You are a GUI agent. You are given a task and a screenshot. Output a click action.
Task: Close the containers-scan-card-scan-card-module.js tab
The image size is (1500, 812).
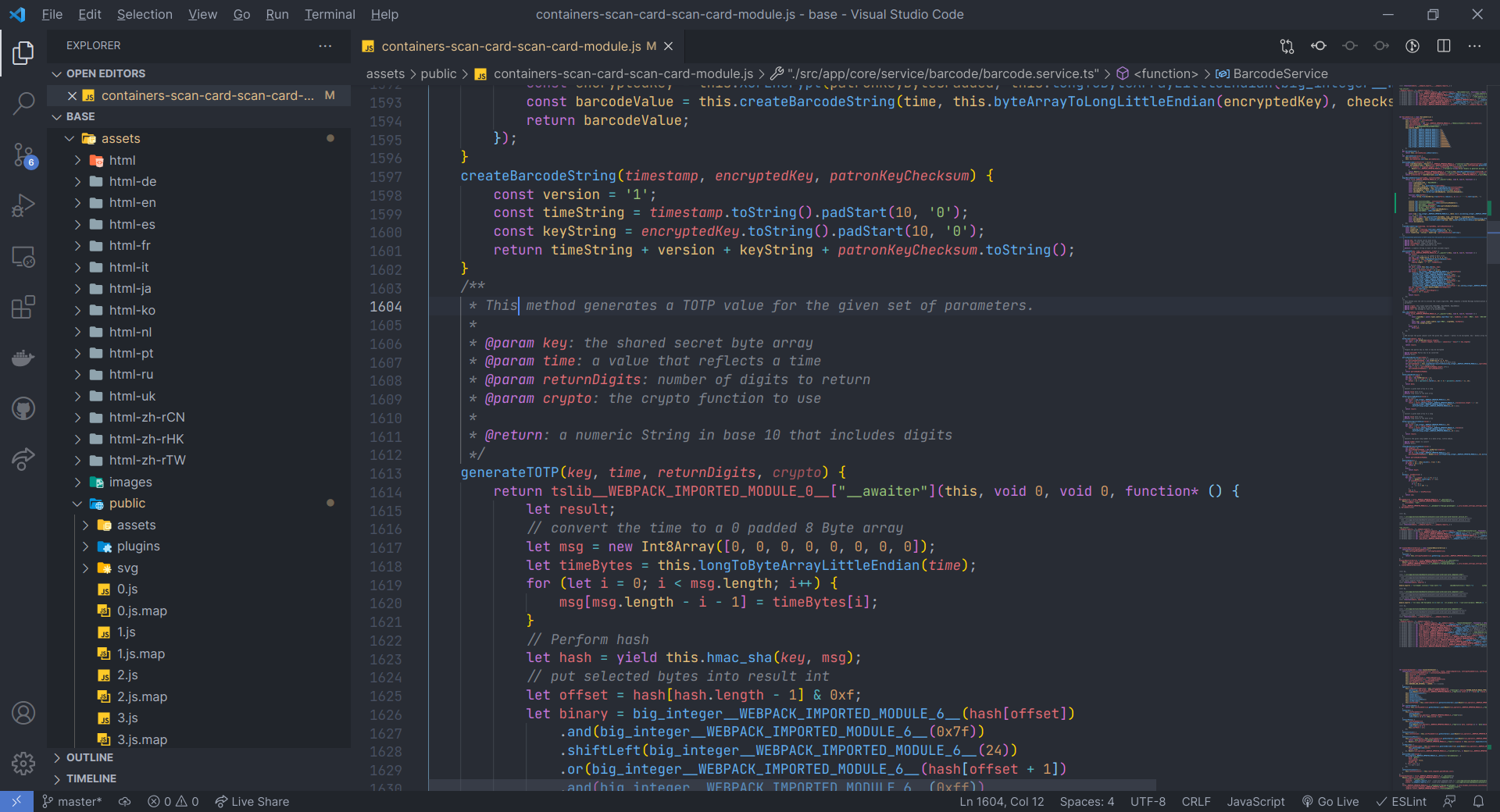tap(669, 47)
